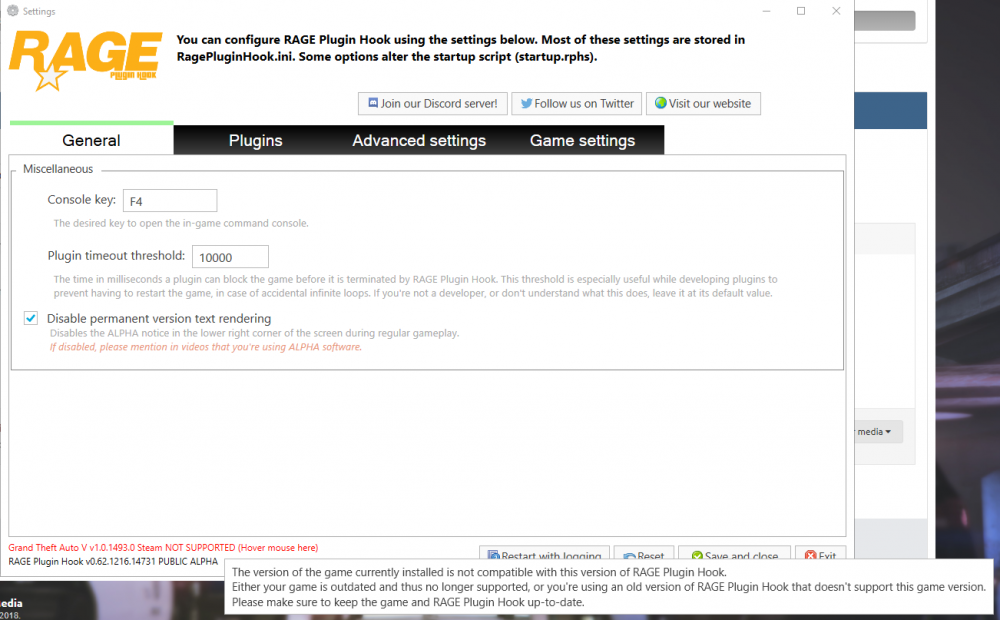Image resolution: width=1000 pixels, height=620 pixels.
Task: Select the General tab
Action: tap(90, 140)
